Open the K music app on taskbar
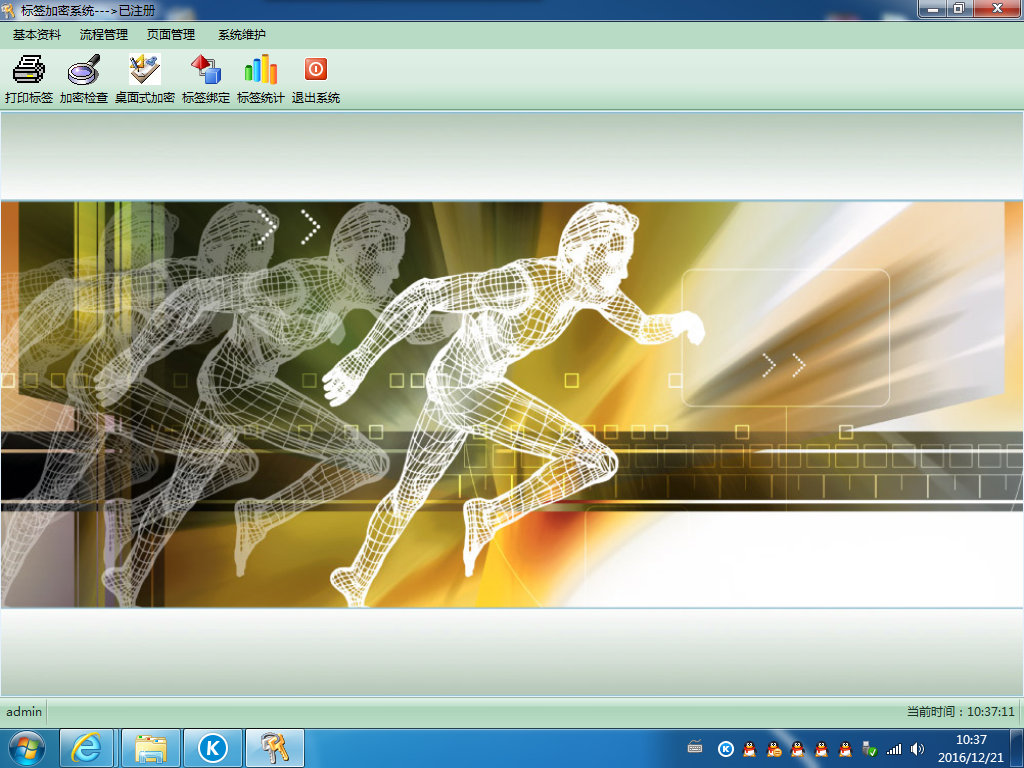The height and width of the screenshot is (768, 1024). click(x=213, y=748)
